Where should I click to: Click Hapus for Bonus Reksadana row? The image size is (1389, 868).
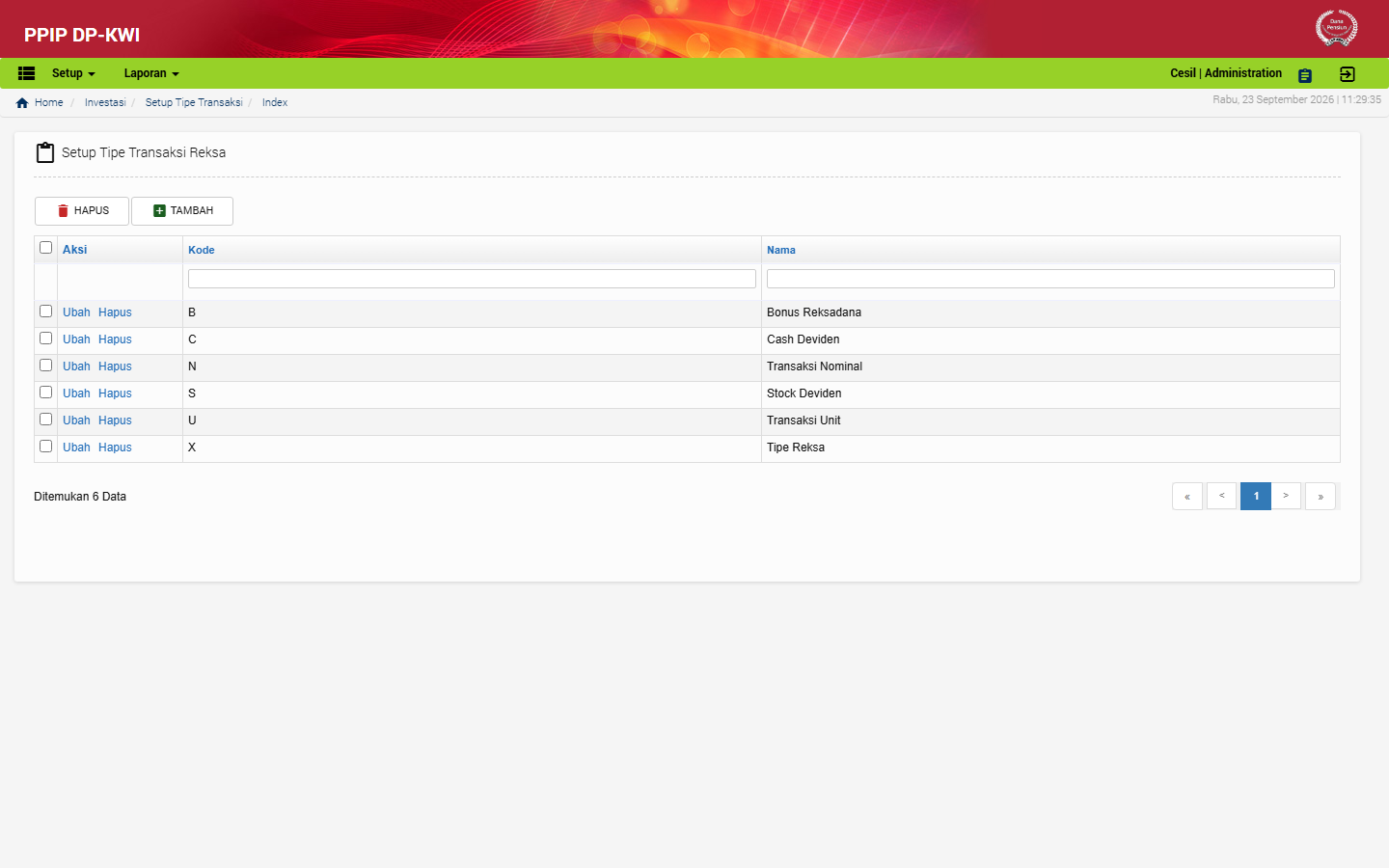[115, 312]
